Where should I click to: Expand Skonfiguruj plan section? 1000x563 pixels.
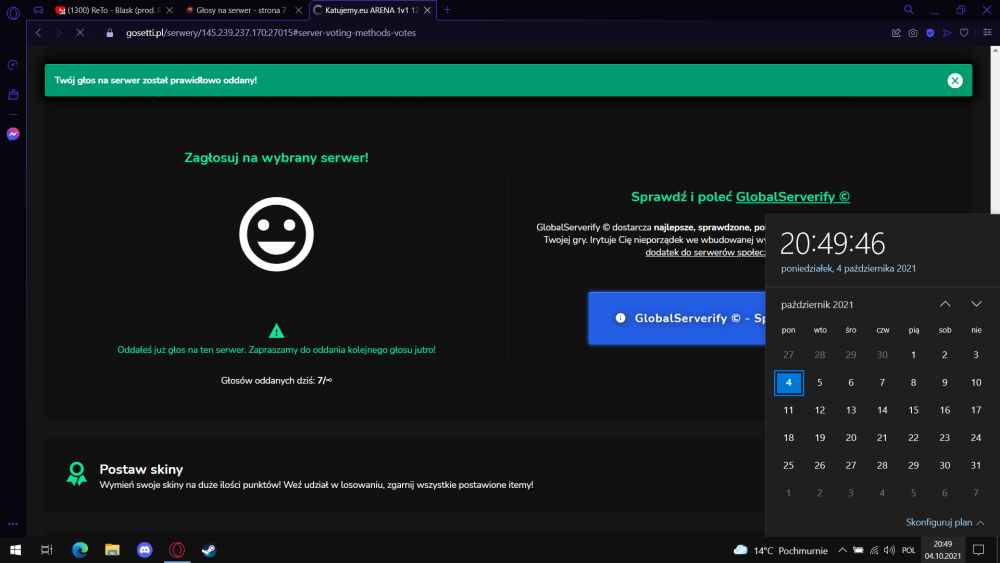(945, 522)
